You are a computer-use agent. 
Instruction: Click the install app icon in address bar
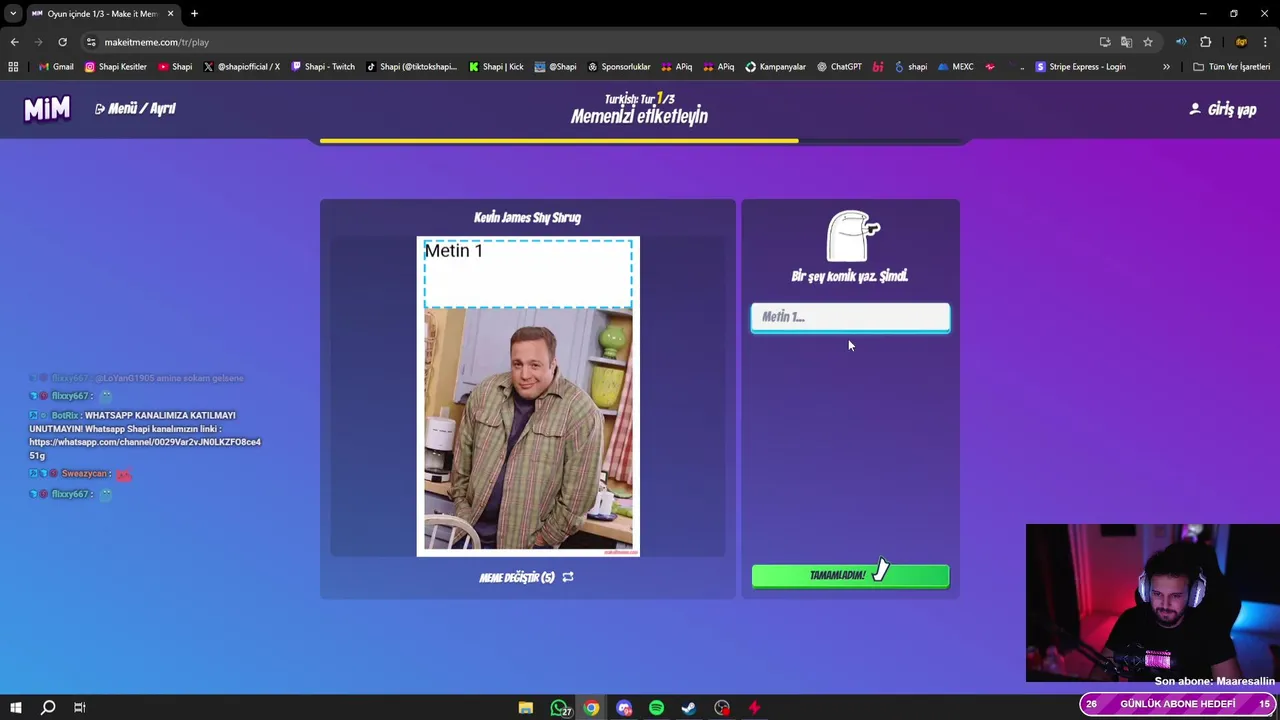coord(1105,42)
